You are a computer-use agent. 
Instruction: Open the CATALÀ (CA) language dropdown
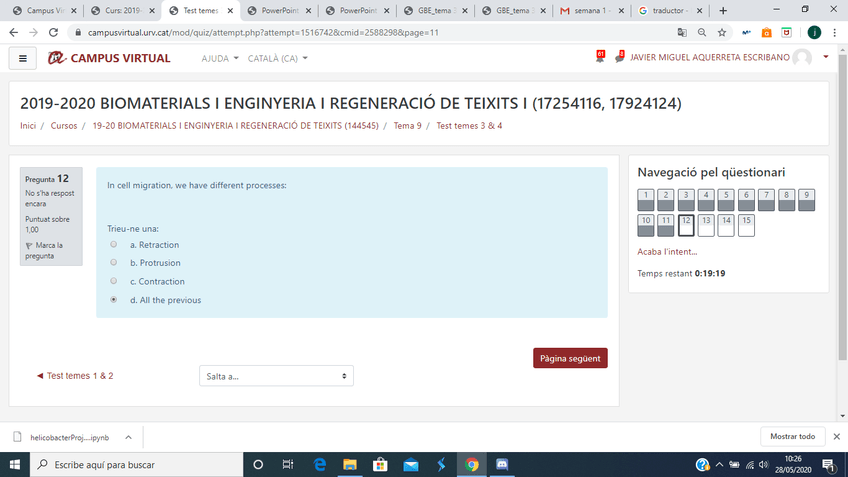(x=277, y=58)
